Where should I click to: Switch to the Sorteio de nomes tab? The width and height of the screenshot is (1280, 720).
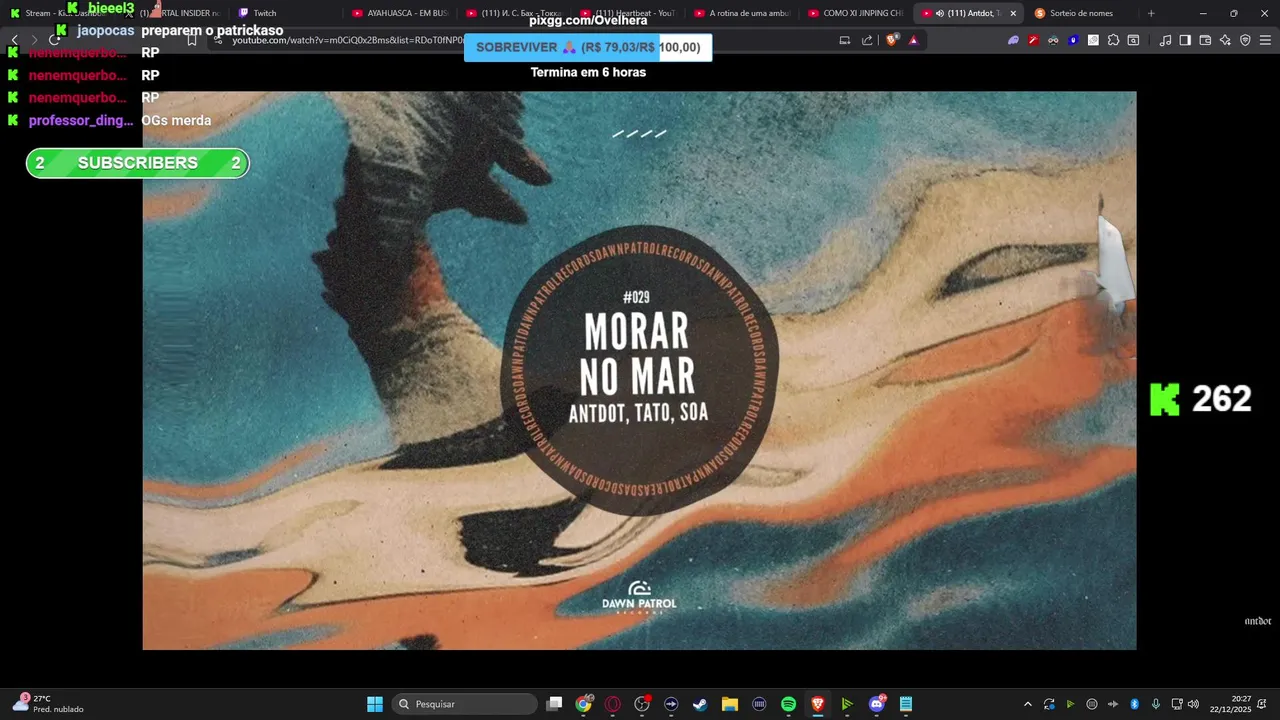click(1080, 13)
